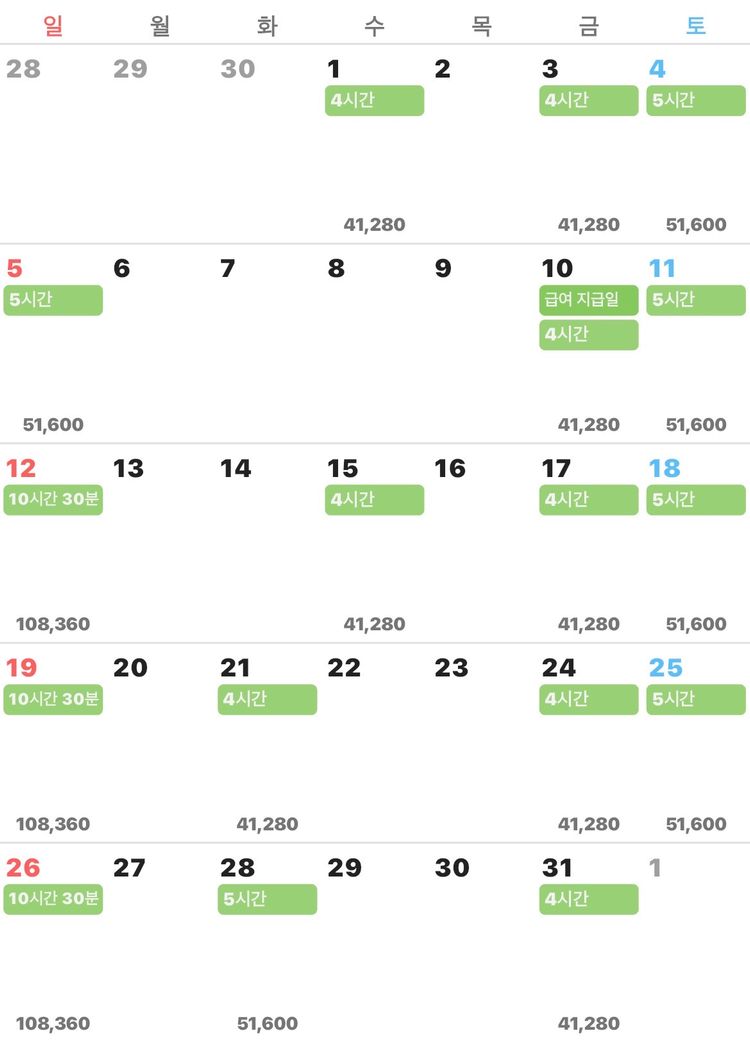Tap the 10시간 30분 shift on the 26th

tap(53, 899)
